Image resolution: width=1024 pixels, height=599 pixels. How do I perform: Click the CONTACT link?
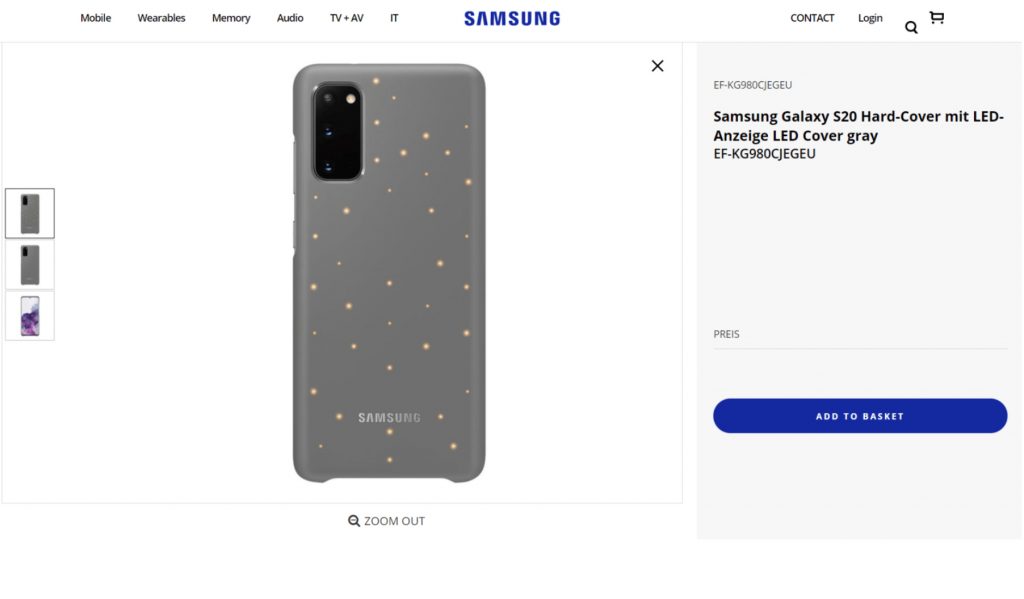tap(812, 18)
